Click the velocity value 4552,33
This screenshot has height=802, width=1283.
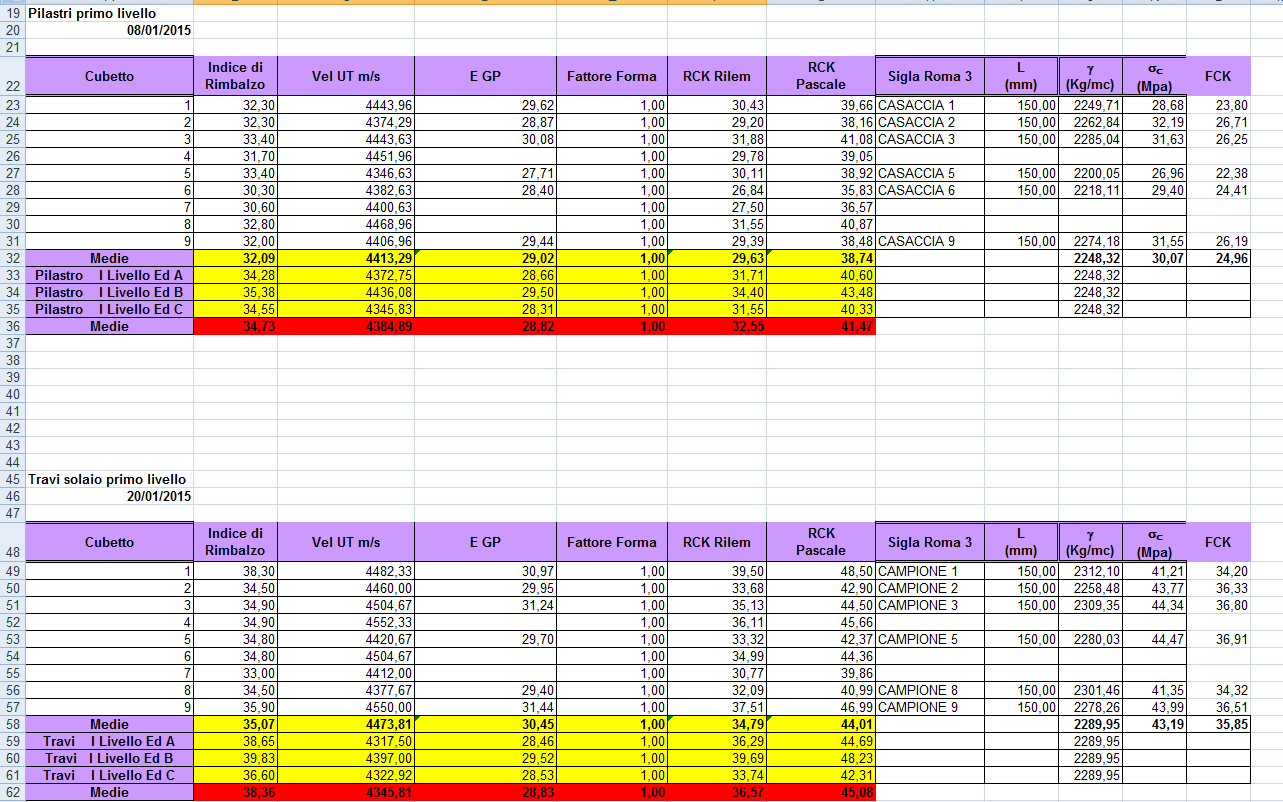346,622
